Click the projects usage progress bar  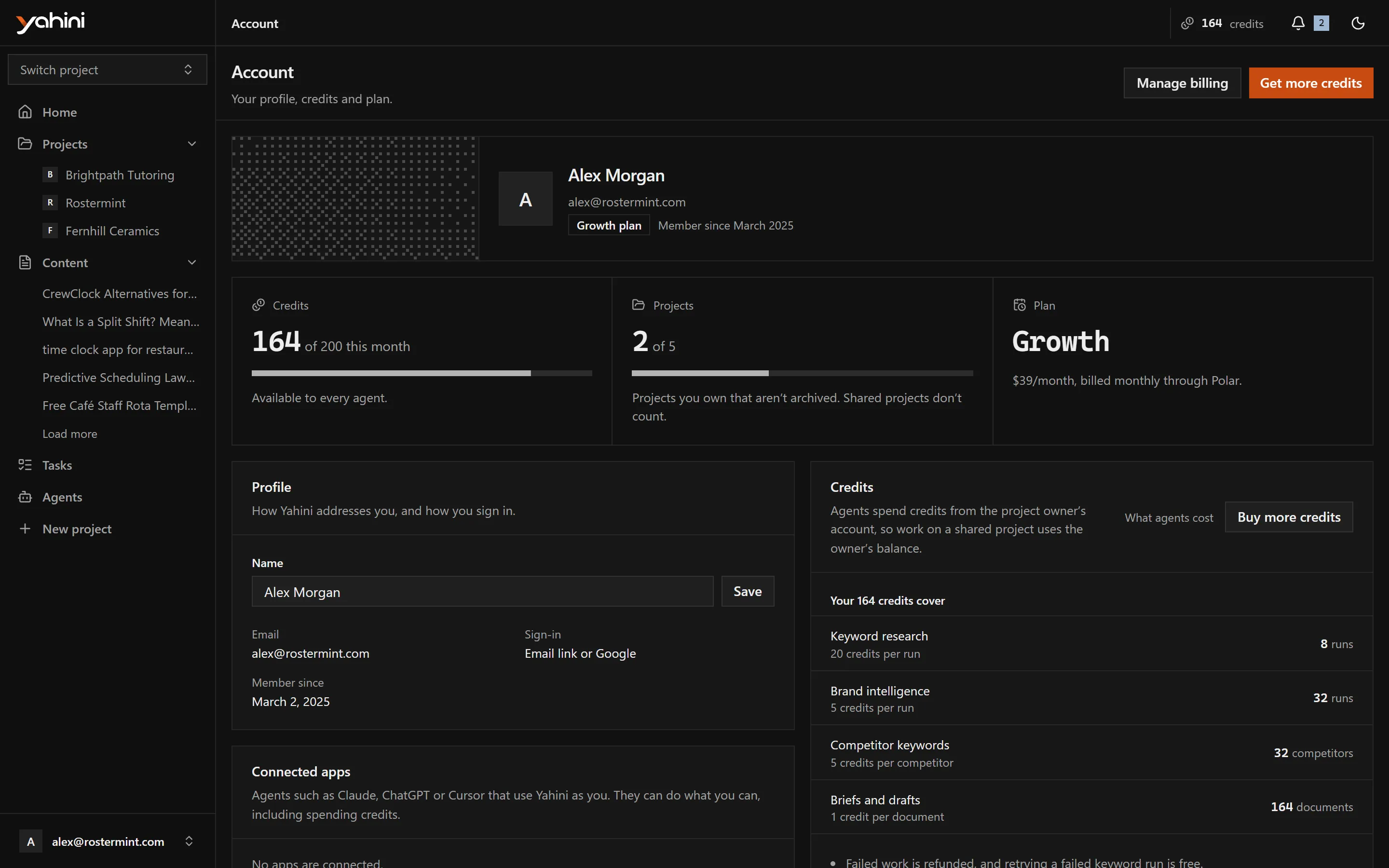pyautogui.click(x=803, y=373)
